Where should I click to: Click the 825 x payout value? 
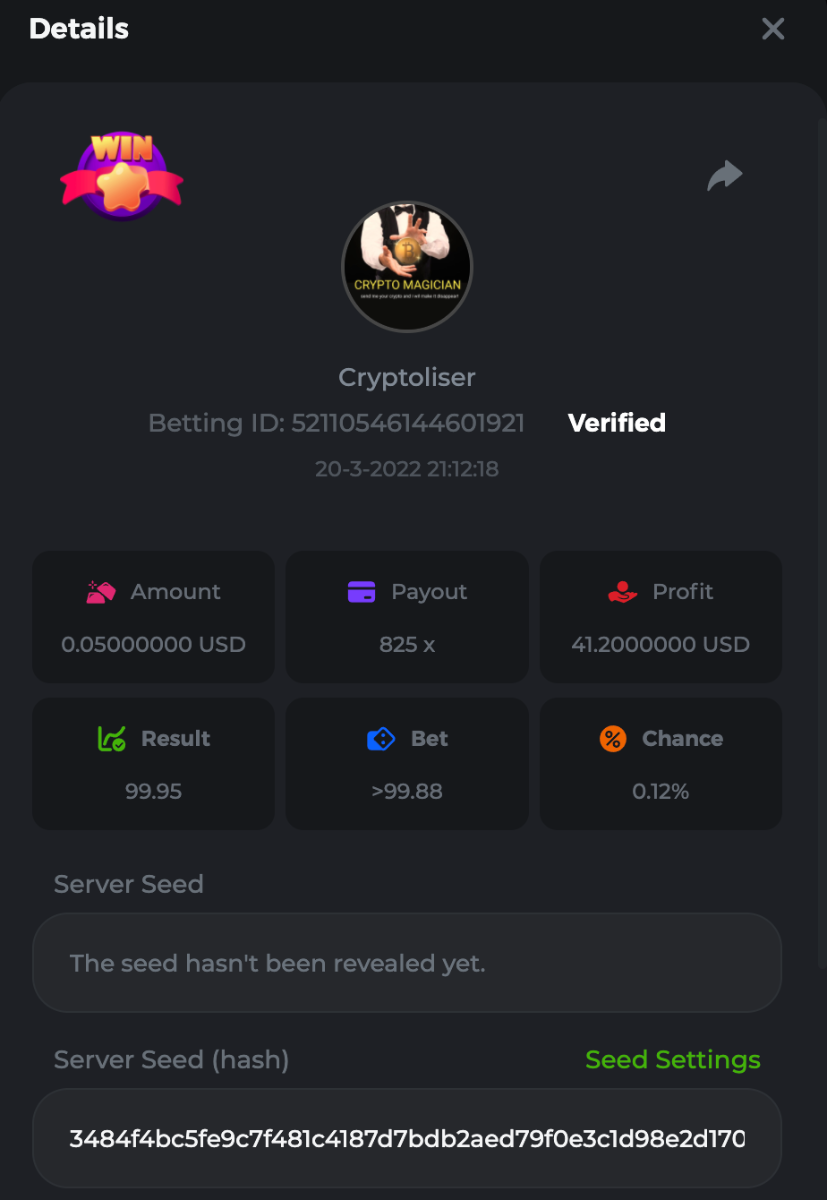coord(407,644)
